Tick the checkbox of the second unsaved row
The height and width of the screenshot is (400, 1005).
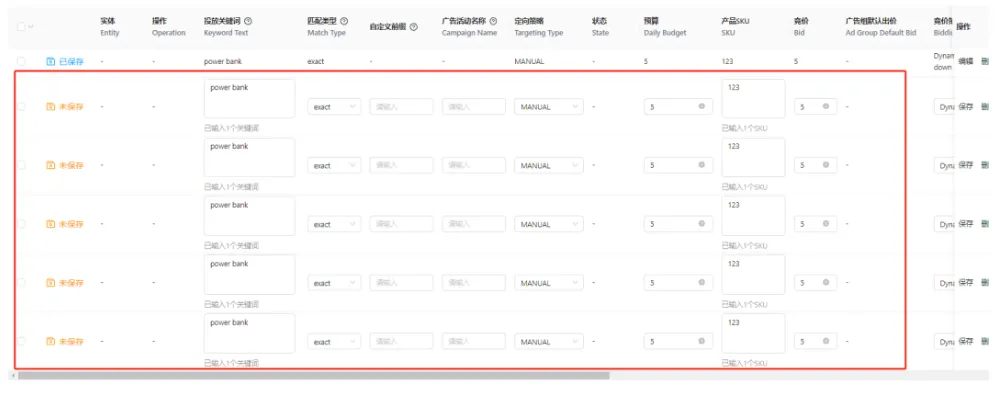click(x=21, y=165)
